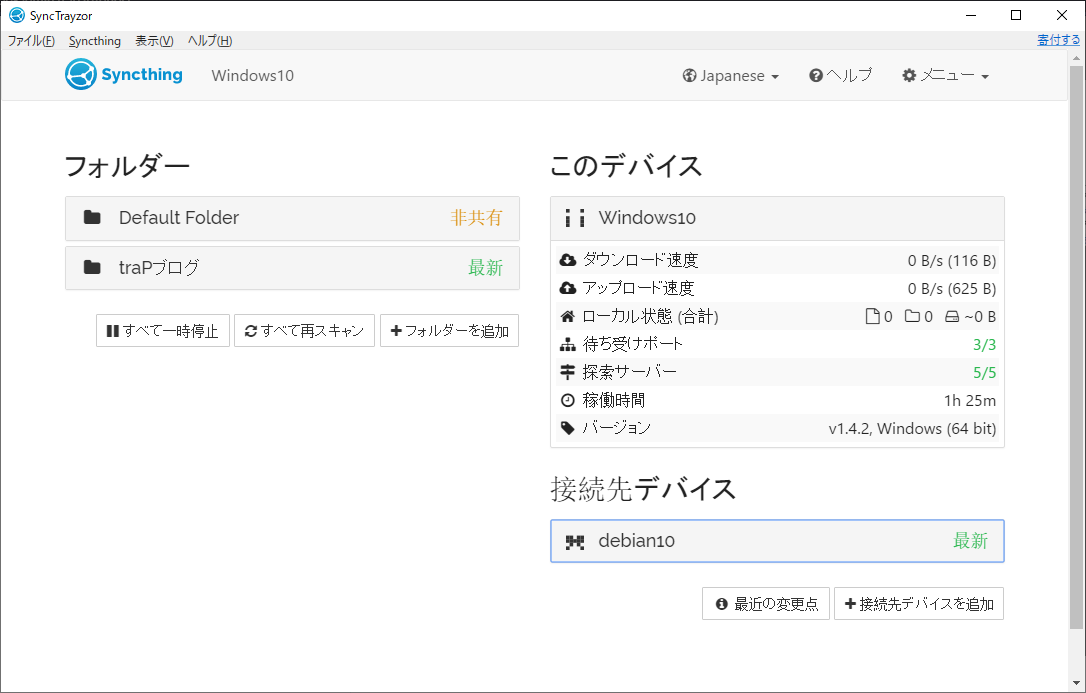Open the 表示(V) menu
The width and height of the screenshot is (1086, 693).
(x=154, y=41)
